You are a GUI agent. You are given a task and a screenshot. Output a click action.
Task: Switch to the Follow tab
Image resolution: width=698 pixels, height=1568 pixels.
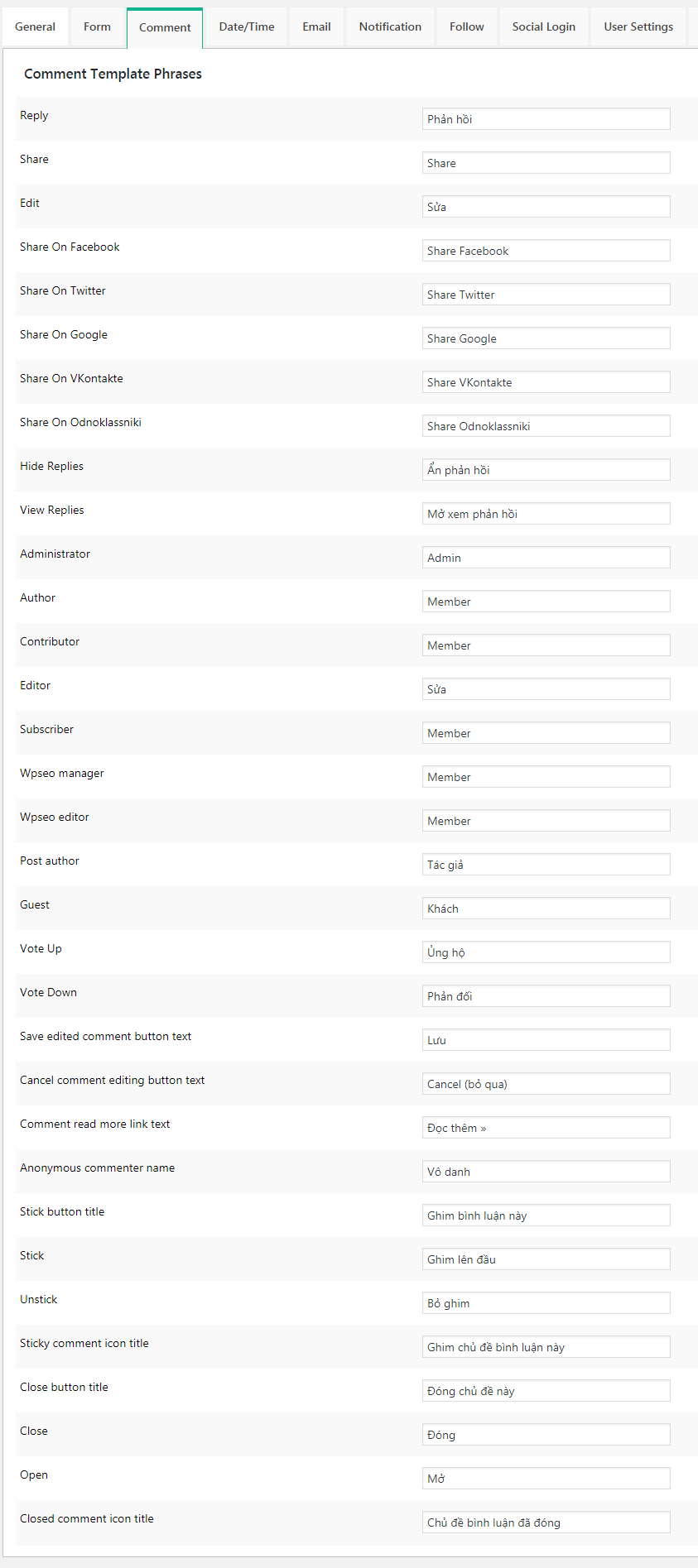point(467,26)
